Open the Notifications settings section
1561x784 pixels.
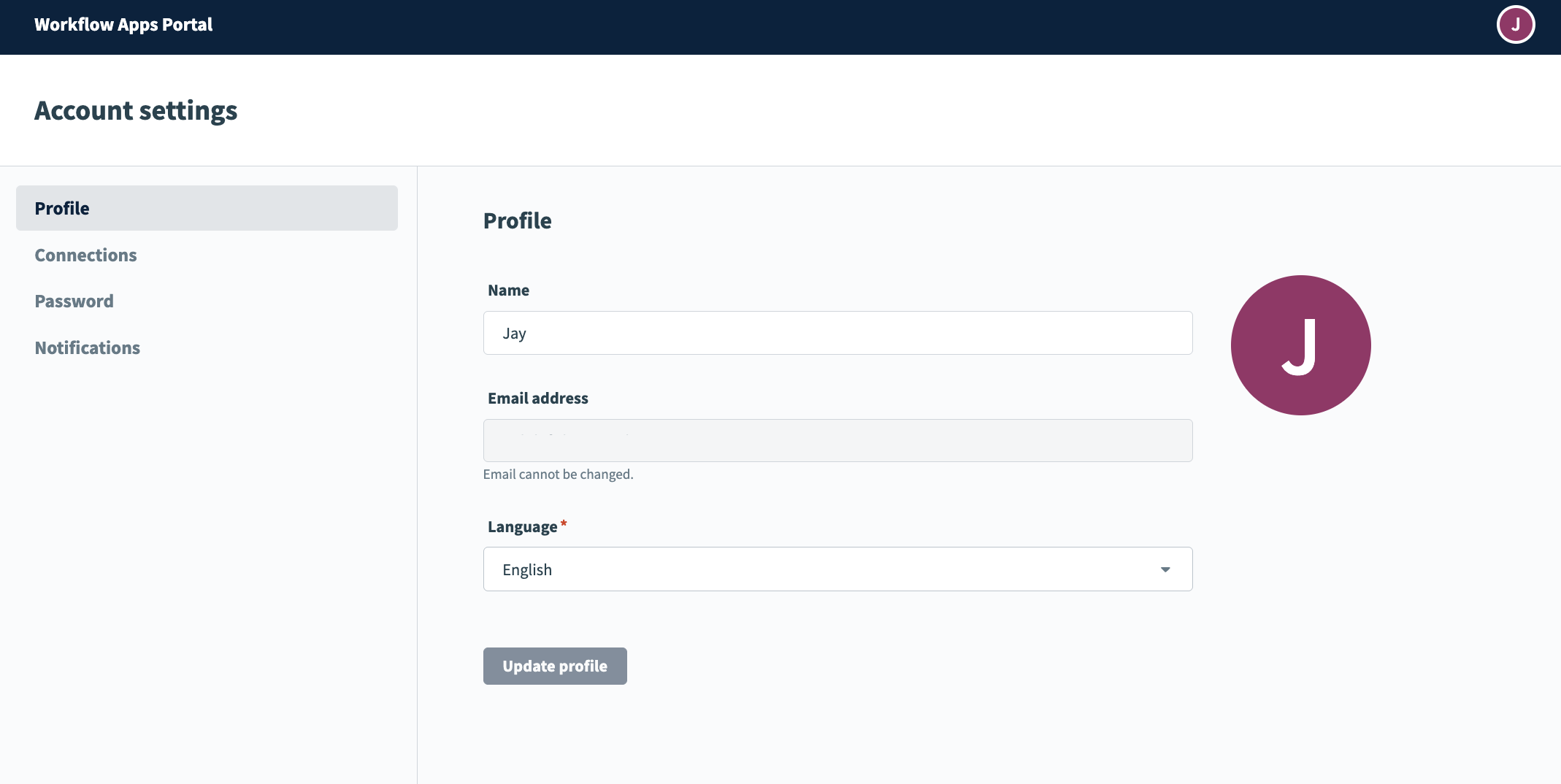(x=87, y=347)
